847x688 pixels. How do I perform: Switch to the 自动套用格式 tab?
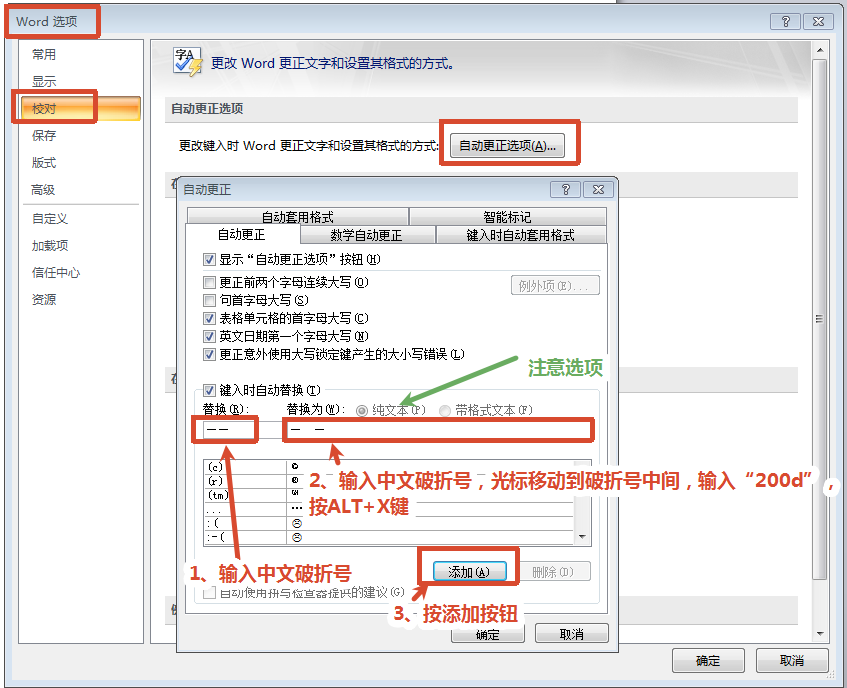(298, 217)
